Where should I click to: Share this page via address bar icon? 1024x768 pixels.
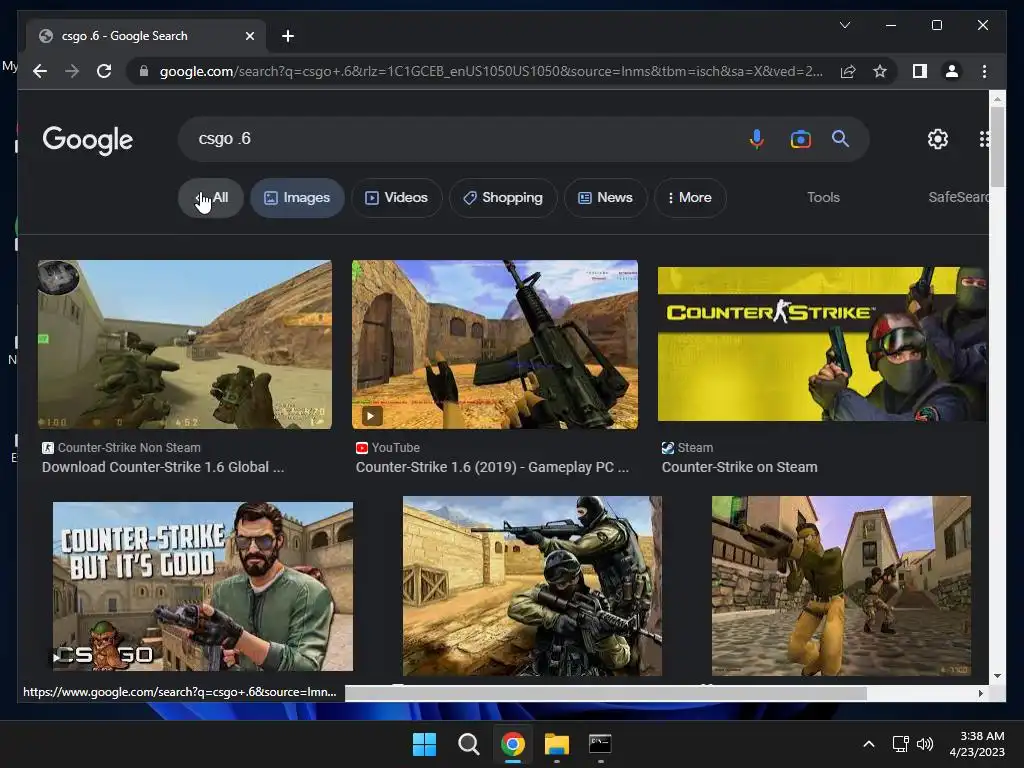click(848, 71)
